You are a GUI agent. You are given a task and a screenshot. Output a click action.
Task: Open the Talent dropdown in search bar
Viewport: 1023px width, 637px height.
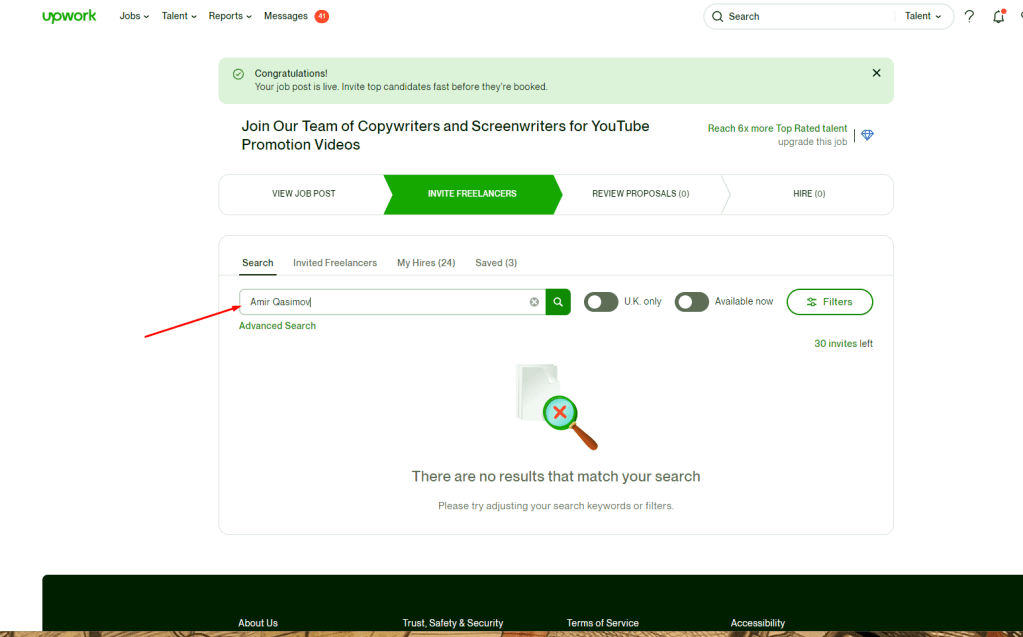click(x=923, y=16)
